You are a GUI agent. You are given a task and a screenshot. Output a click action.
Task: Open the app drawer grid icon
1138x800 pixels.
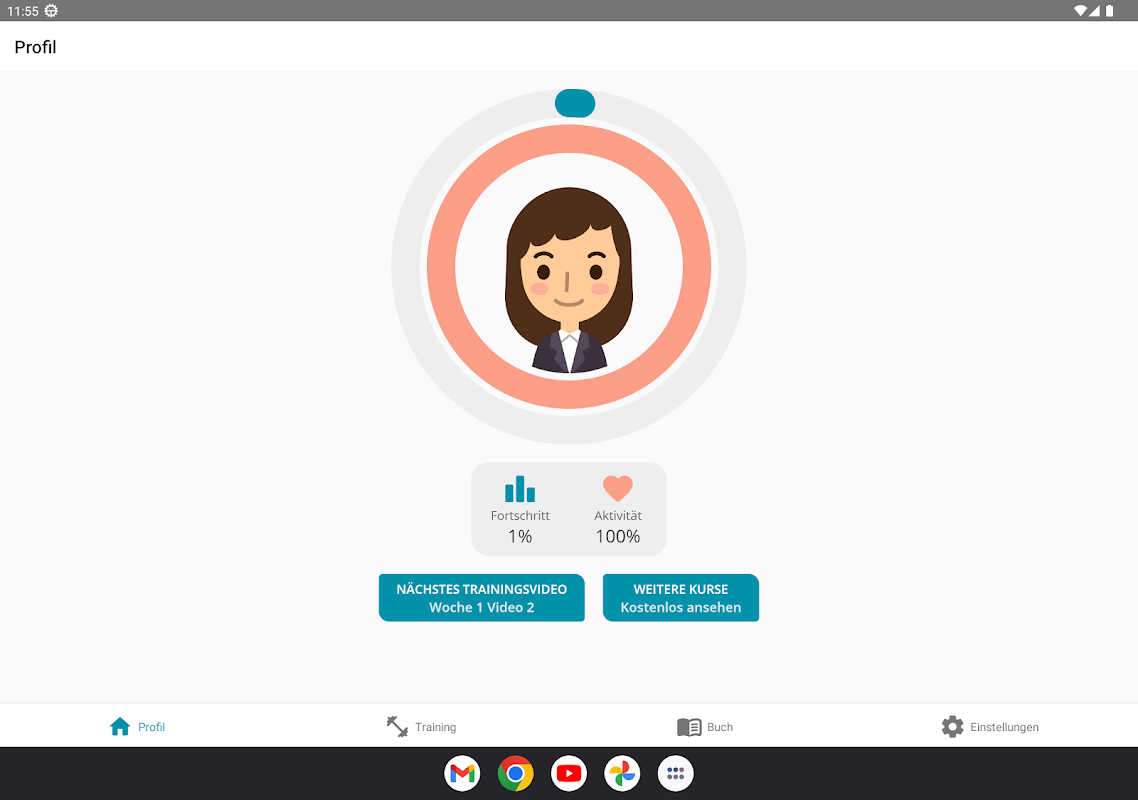click(676, 774)
